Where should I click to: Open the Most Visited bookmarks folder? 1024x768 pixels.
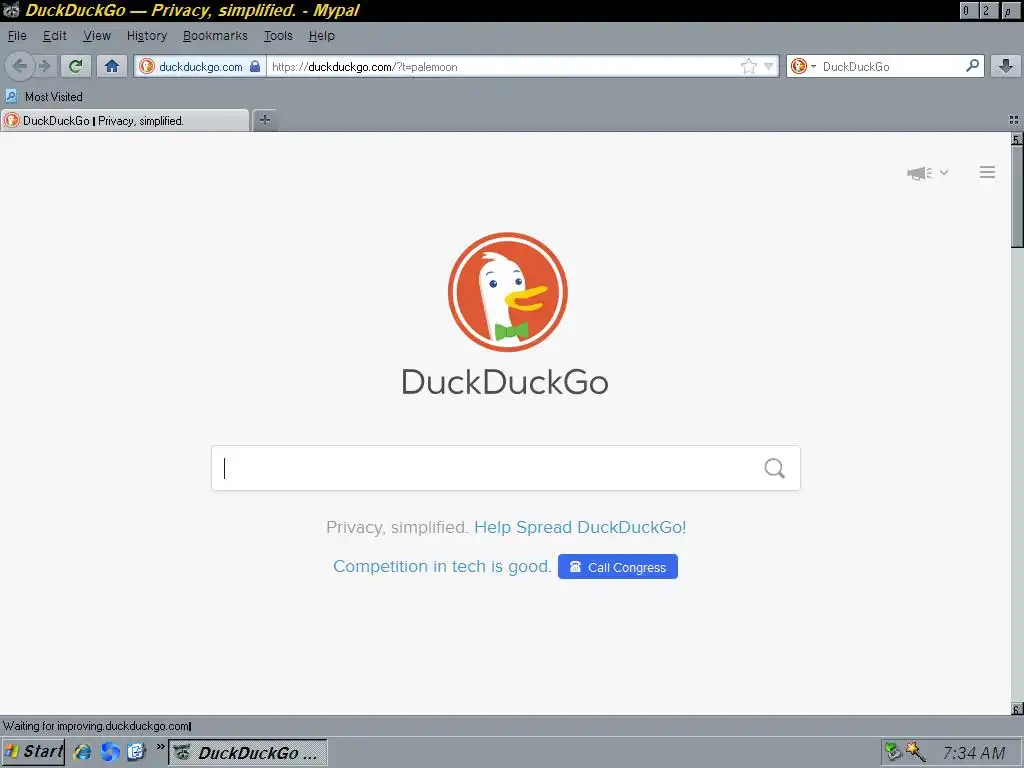(x=44, y=97)
